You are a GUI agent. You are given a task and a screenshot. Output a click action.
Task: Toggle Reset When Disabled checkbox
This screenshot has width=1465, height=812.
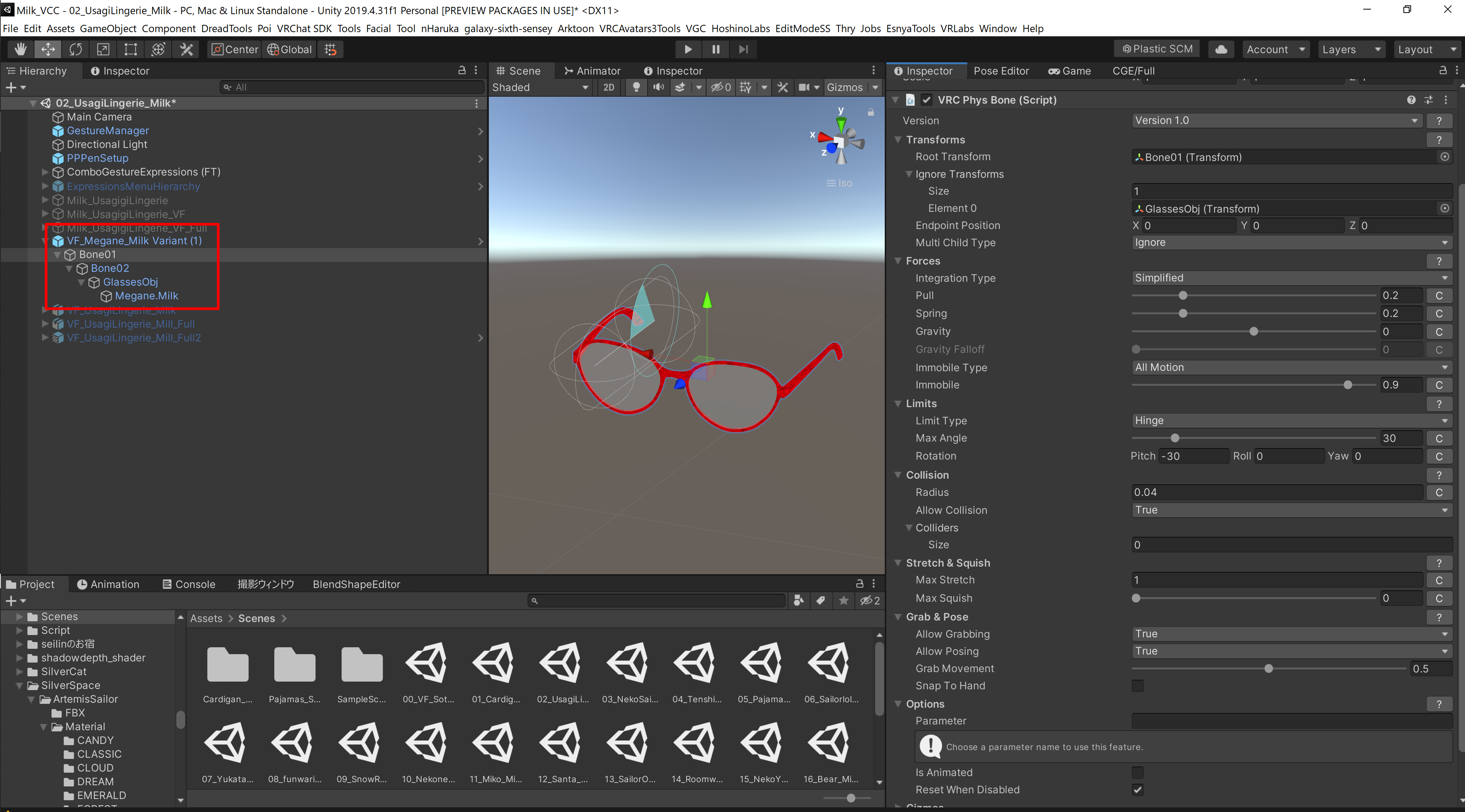click(1138, 789)
